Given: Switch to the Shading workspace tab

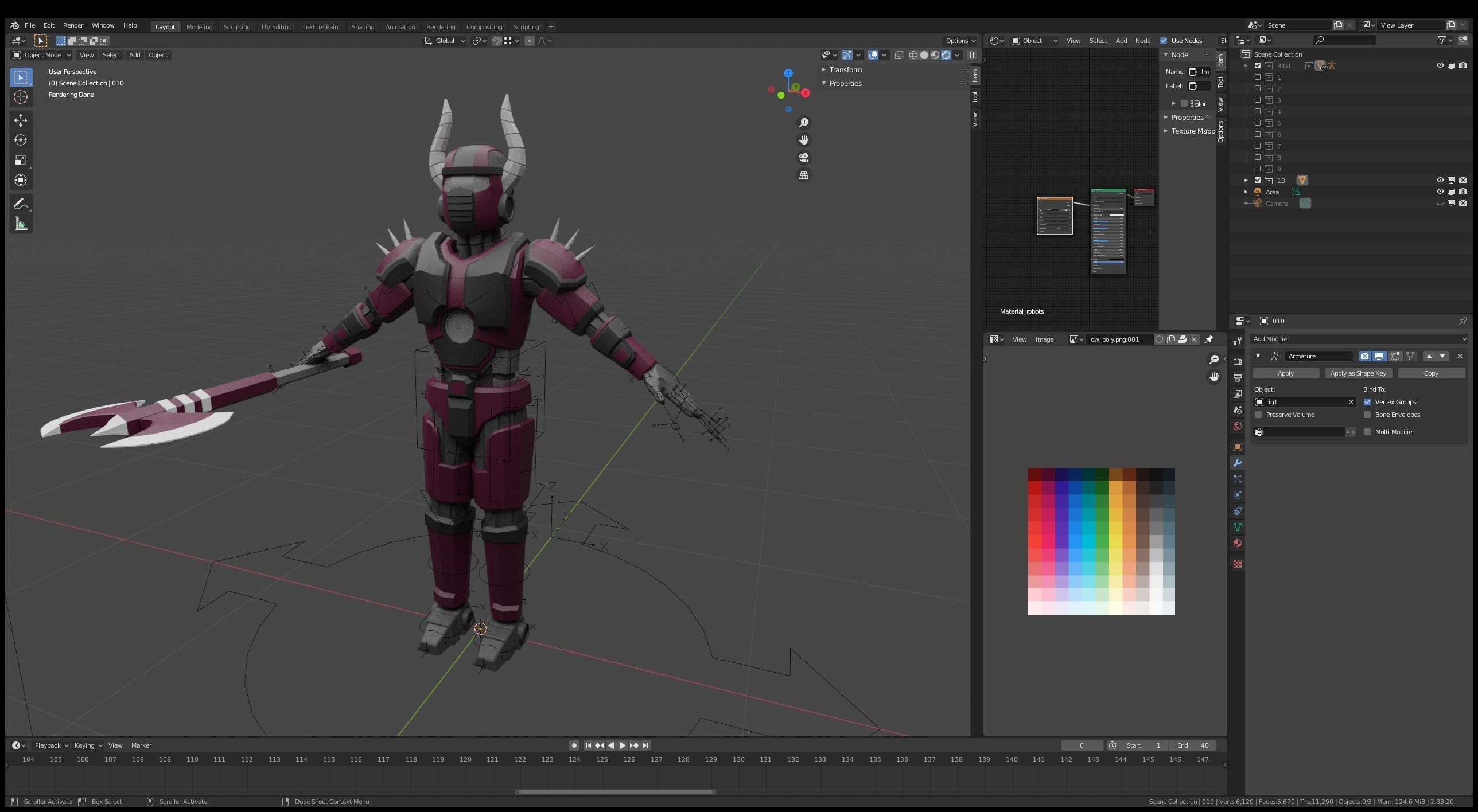Looking at the screenshot, I should tap(363, 27).
